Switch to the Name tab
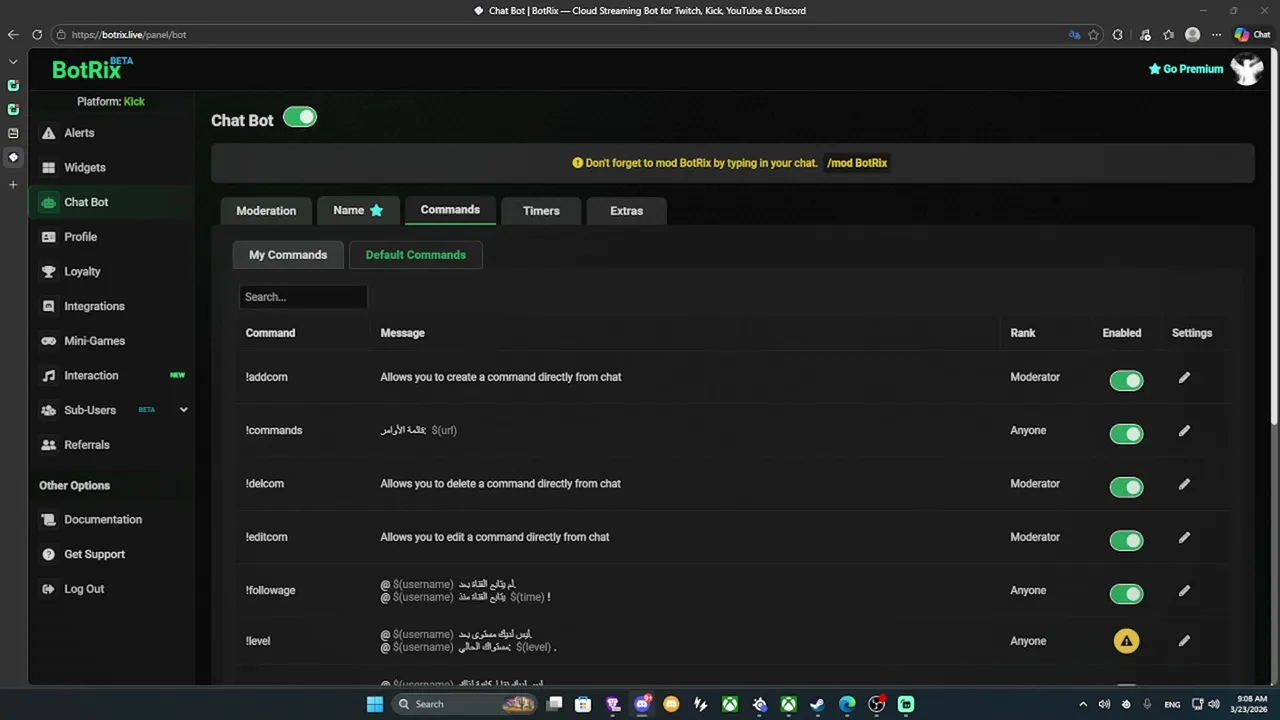The image size is (1280, 720). click(358, 210)
